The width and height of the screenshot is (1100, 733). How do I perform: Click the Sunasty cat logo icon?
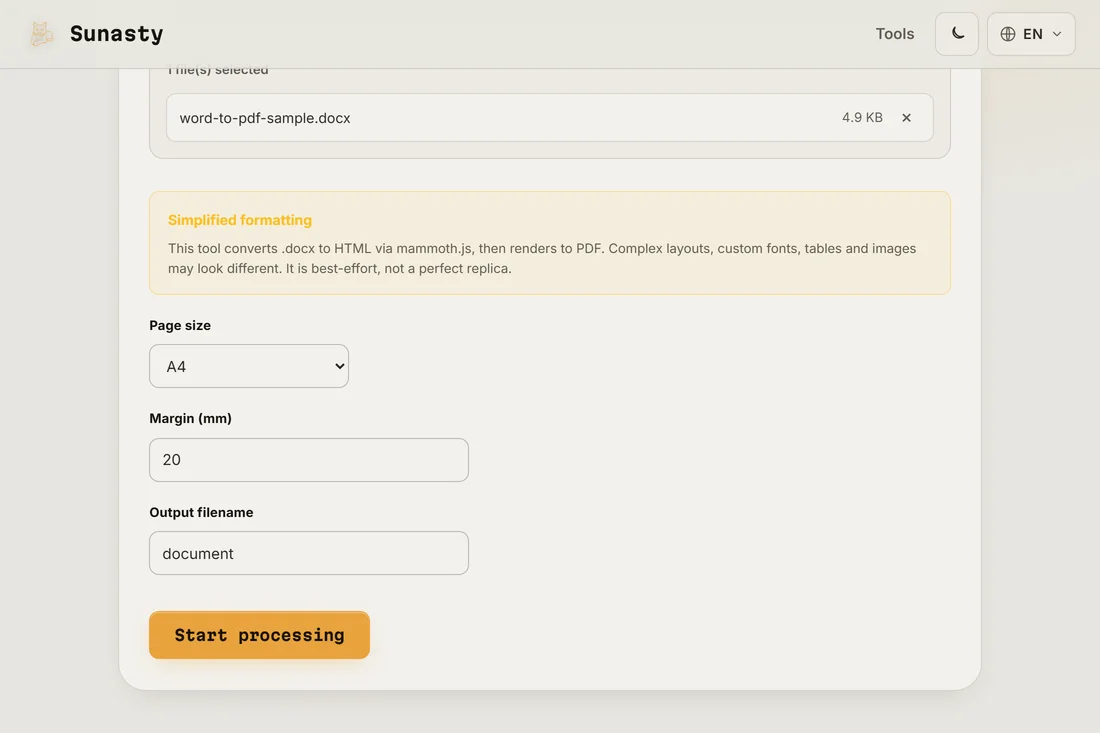(41, 34)
